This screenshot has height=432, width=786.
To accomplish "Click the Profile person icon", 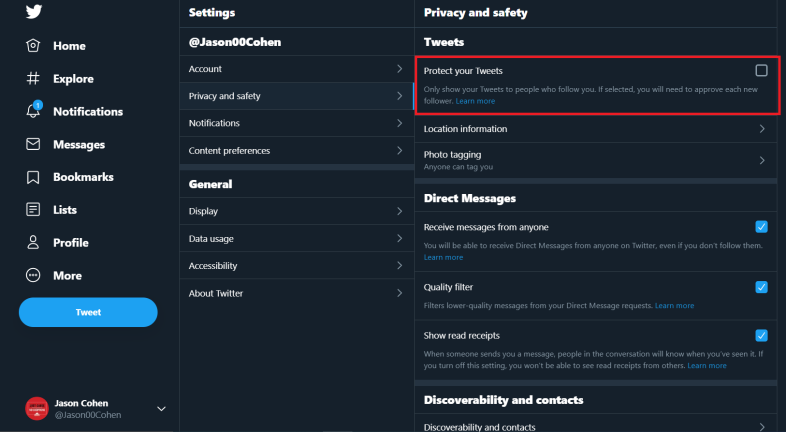I will click(x=33, y=243).
